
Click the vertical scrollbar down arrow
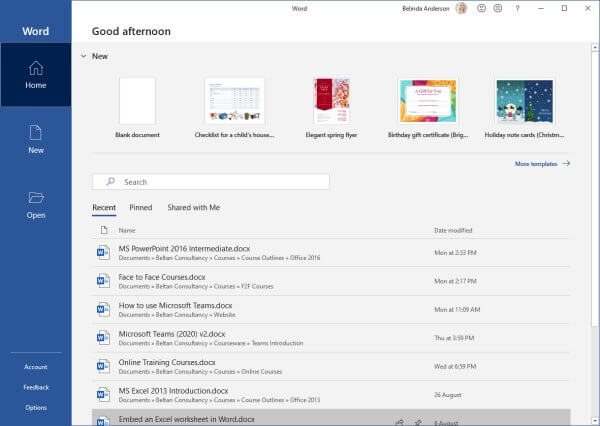(595, 420)
